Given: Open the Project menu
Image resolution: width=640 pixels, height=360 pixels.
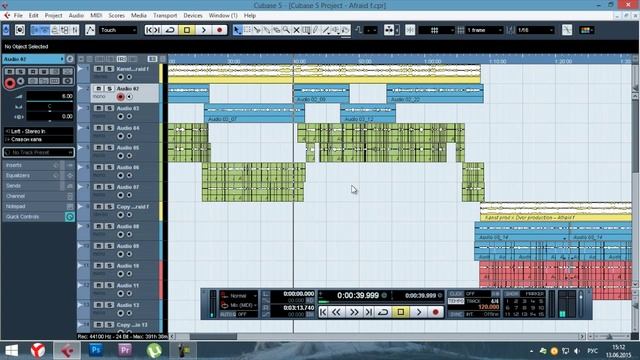Looking at the screenshot, I should coord(53,16).
